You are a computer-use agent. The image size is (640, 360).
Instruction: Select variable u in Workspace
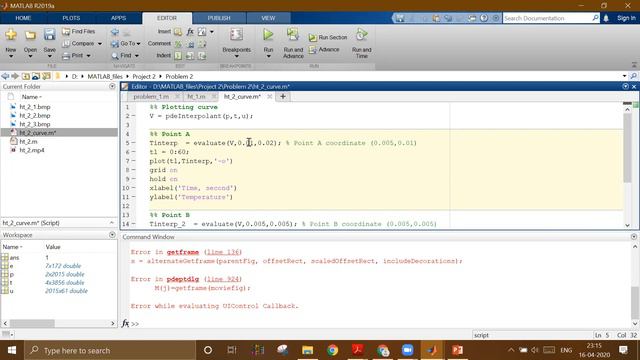point(11,291)
